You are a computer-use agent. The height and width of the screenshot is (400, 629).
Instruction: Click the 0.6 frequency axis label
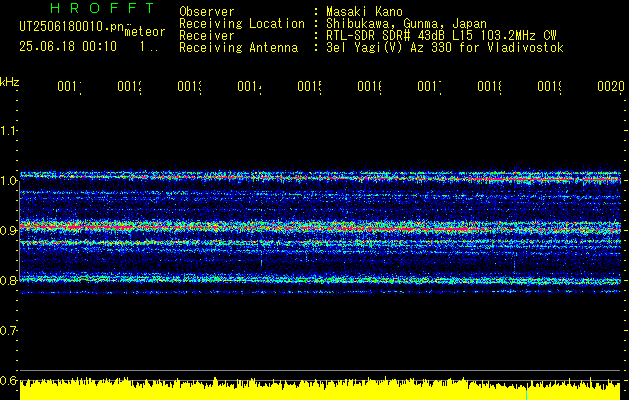pos(9,380)
